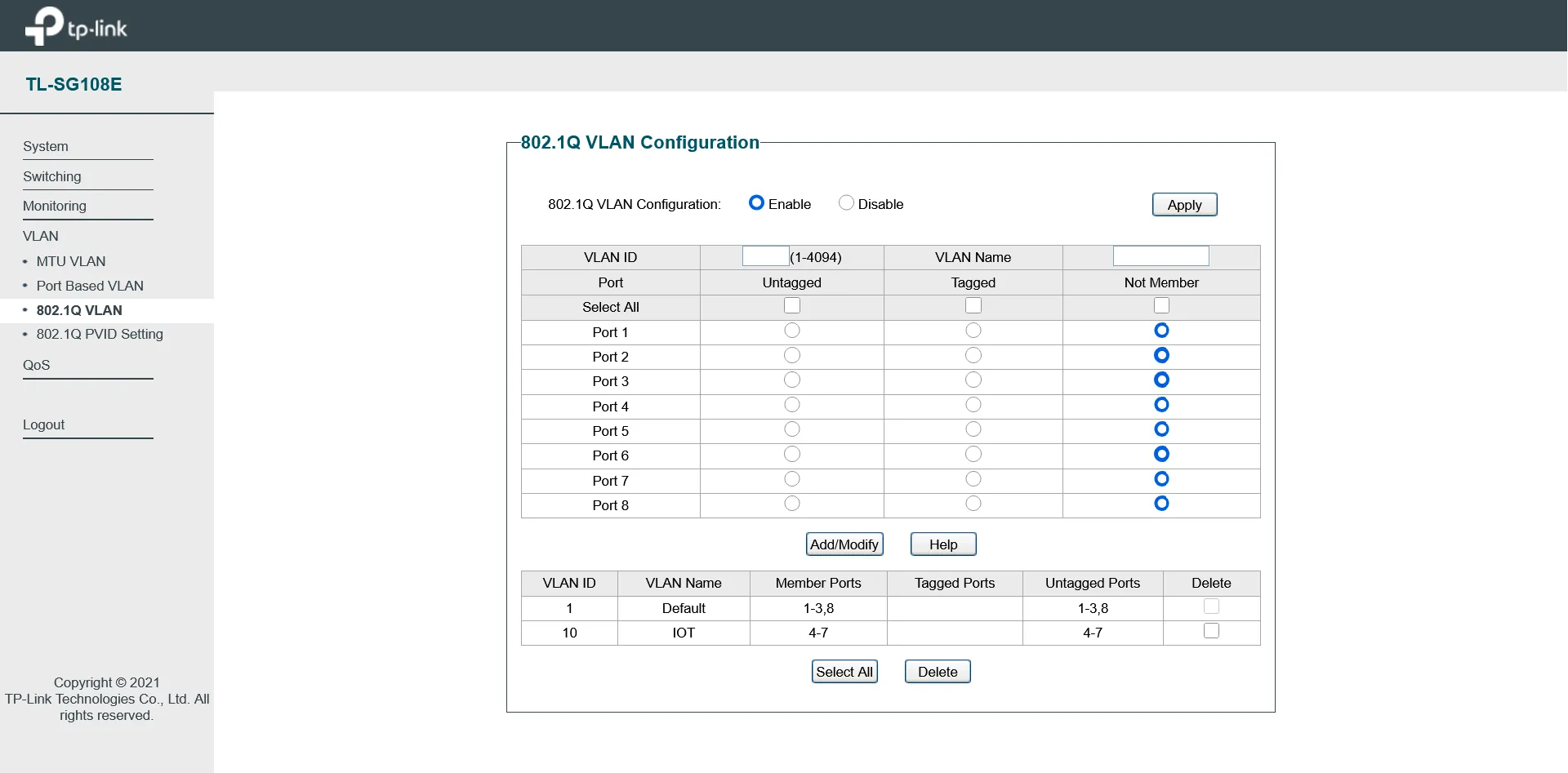Set Port 5 as Not Member
1568x773 pixels.
pos(1161,429)
